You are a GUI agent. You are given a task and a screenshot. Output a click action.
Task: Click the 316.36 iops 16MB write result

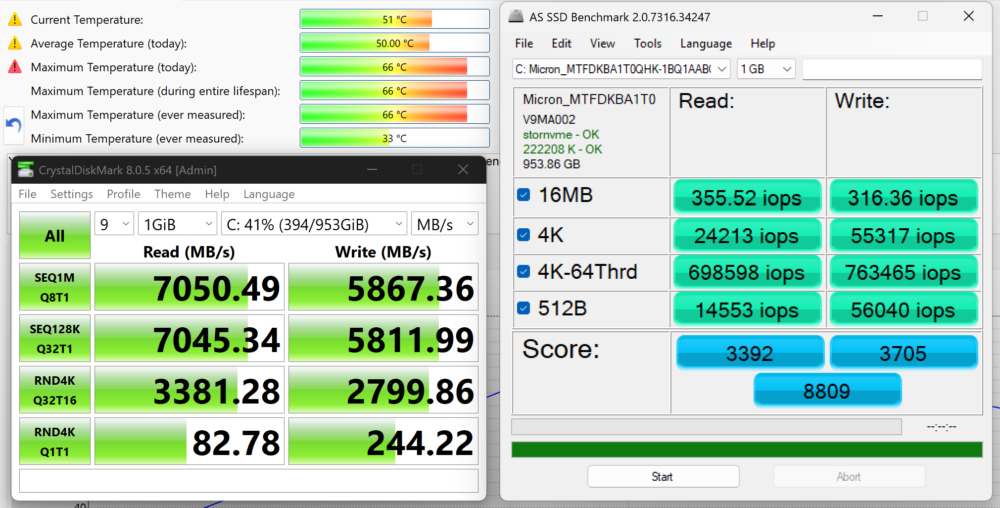tap(903, 198)
